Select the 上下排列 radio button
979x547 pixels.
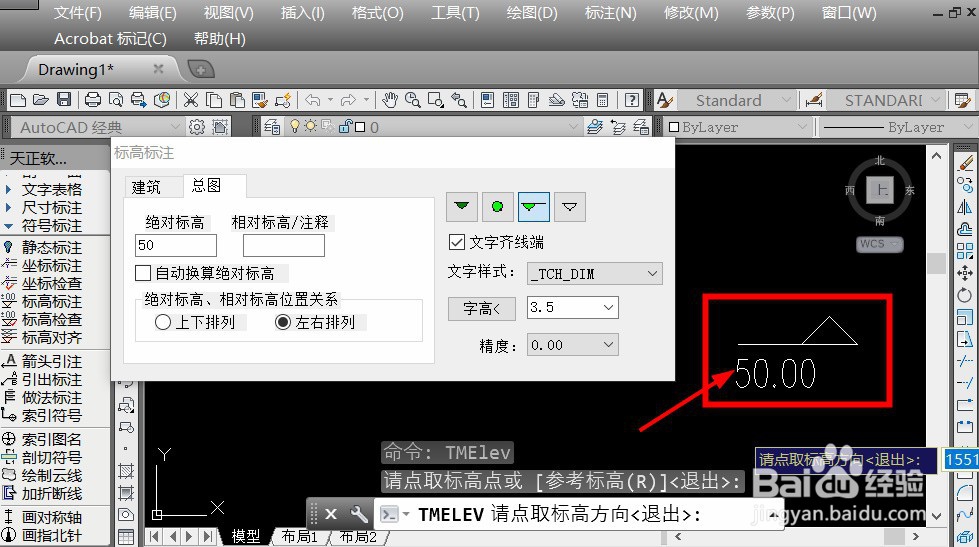click(x=163, y=322)
